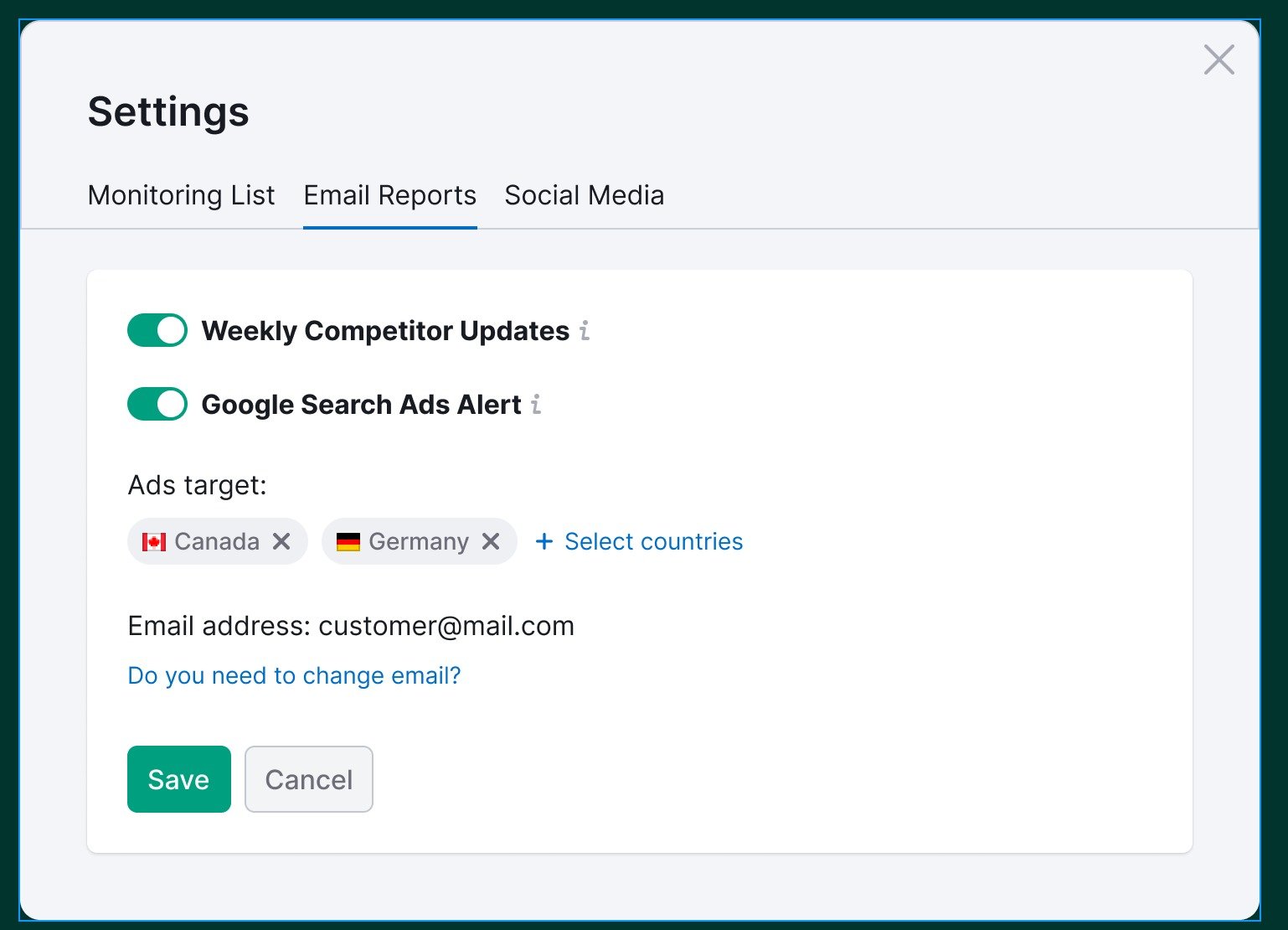The image size is (1288, 930).
Task: Dismiss the Settings dialog with the X icon
Action: pos(1219,59)
